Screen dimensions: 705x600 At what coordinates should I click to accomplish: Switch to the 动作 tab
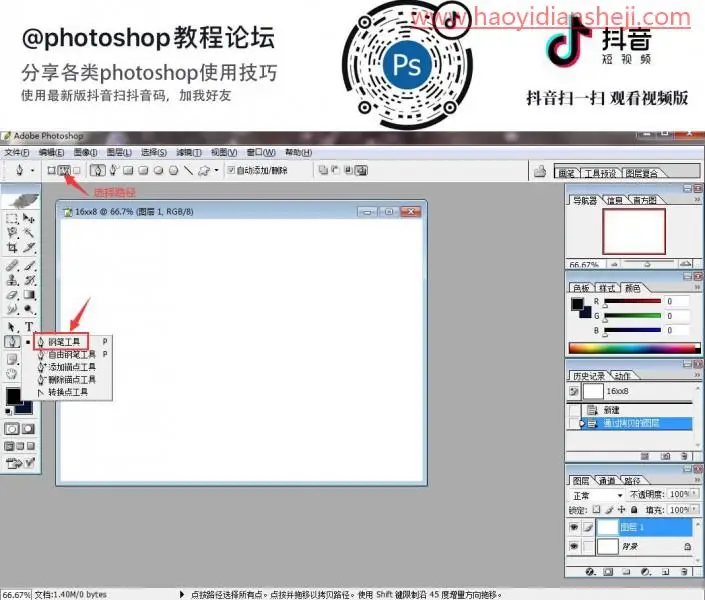[623, 376]
